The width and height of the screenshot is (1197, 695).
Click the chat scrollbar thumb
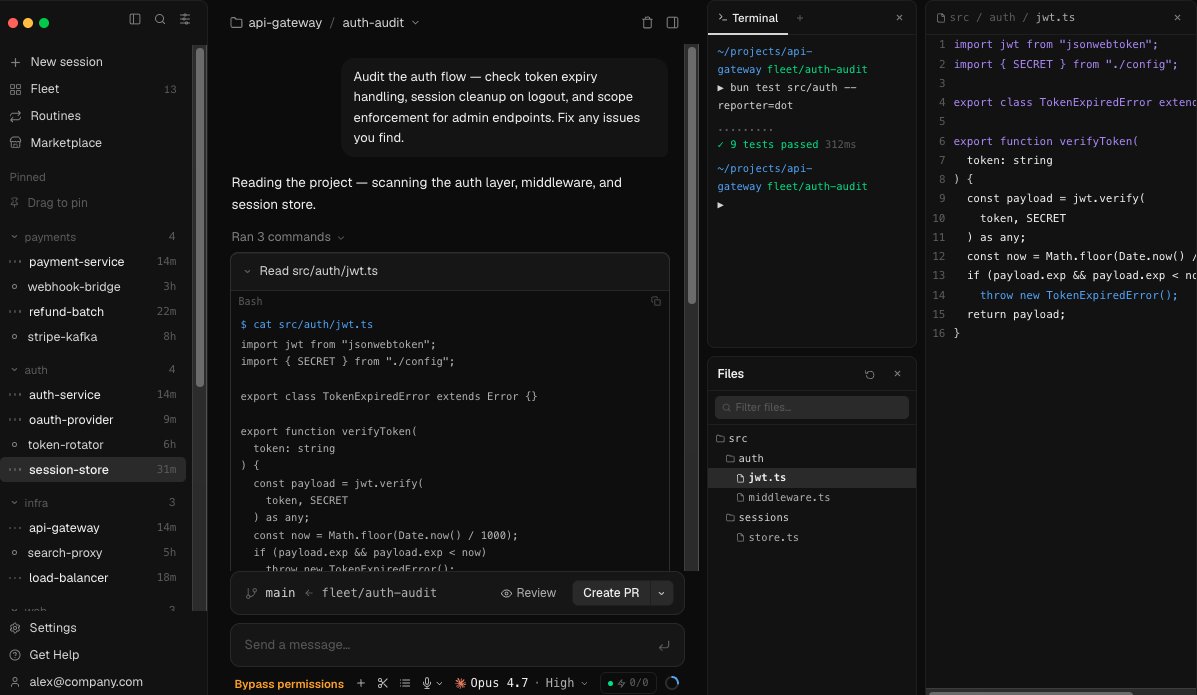click(x=692, y=176)
